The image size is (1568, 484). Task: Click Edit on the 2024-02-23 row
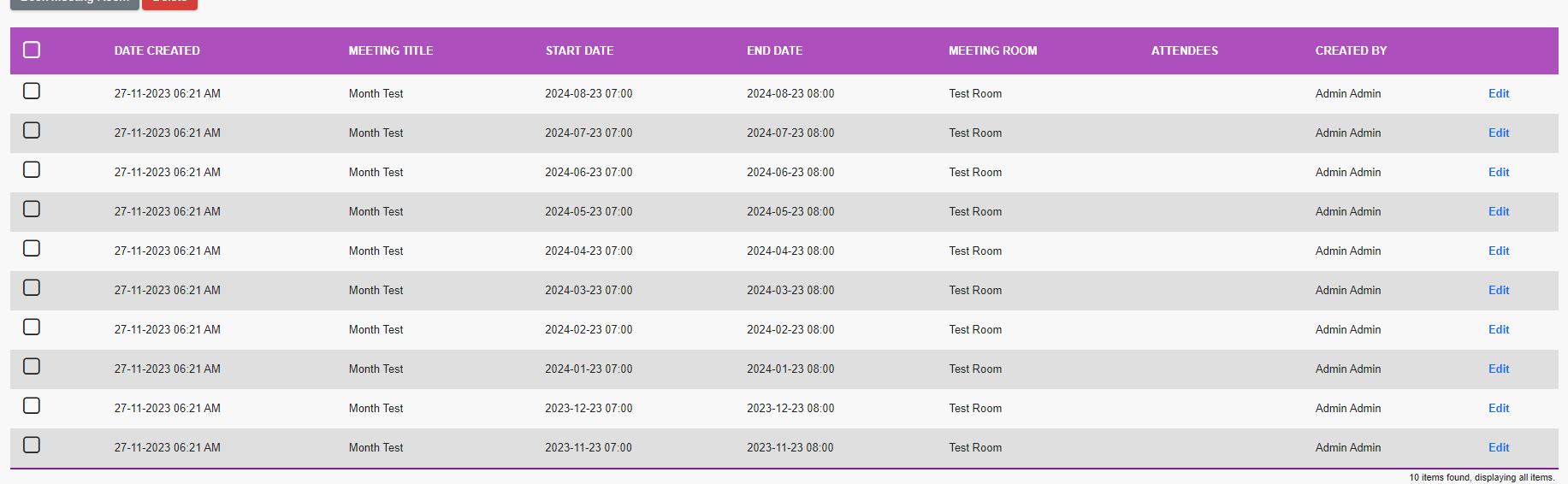1499,329
